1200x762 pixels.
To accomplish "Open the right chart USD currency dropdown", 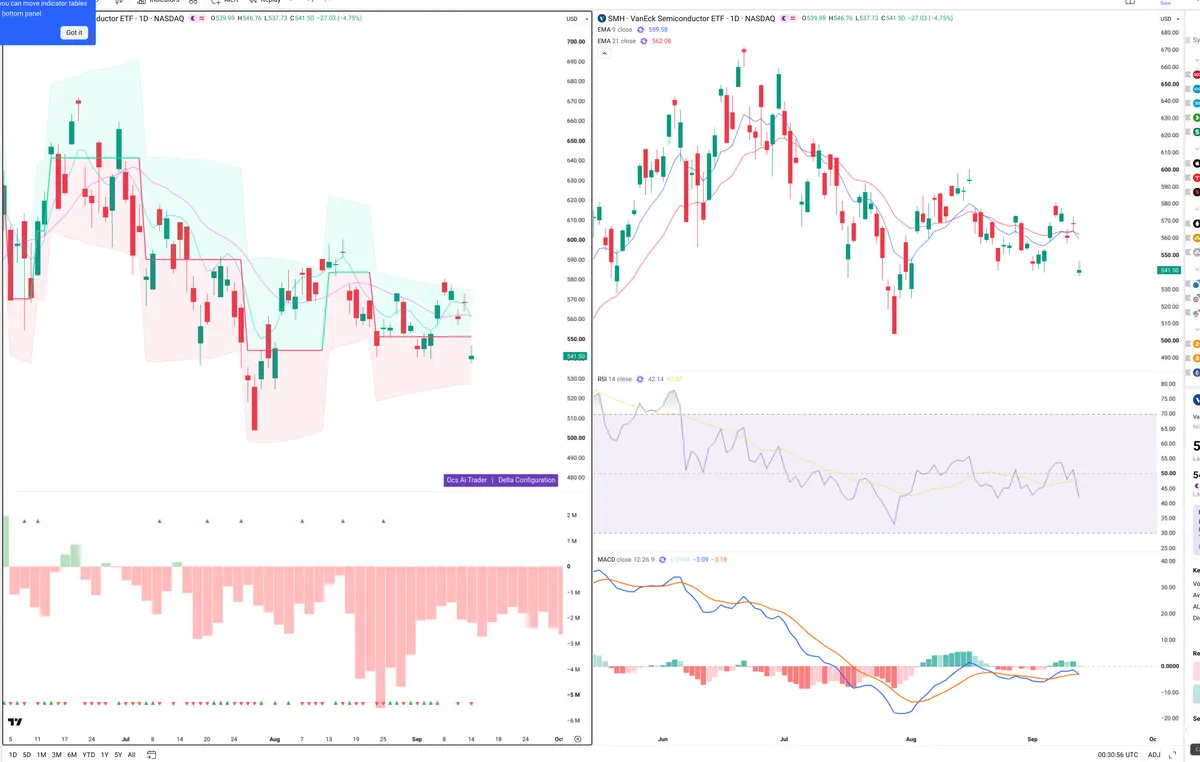I will click(1169, 19).
